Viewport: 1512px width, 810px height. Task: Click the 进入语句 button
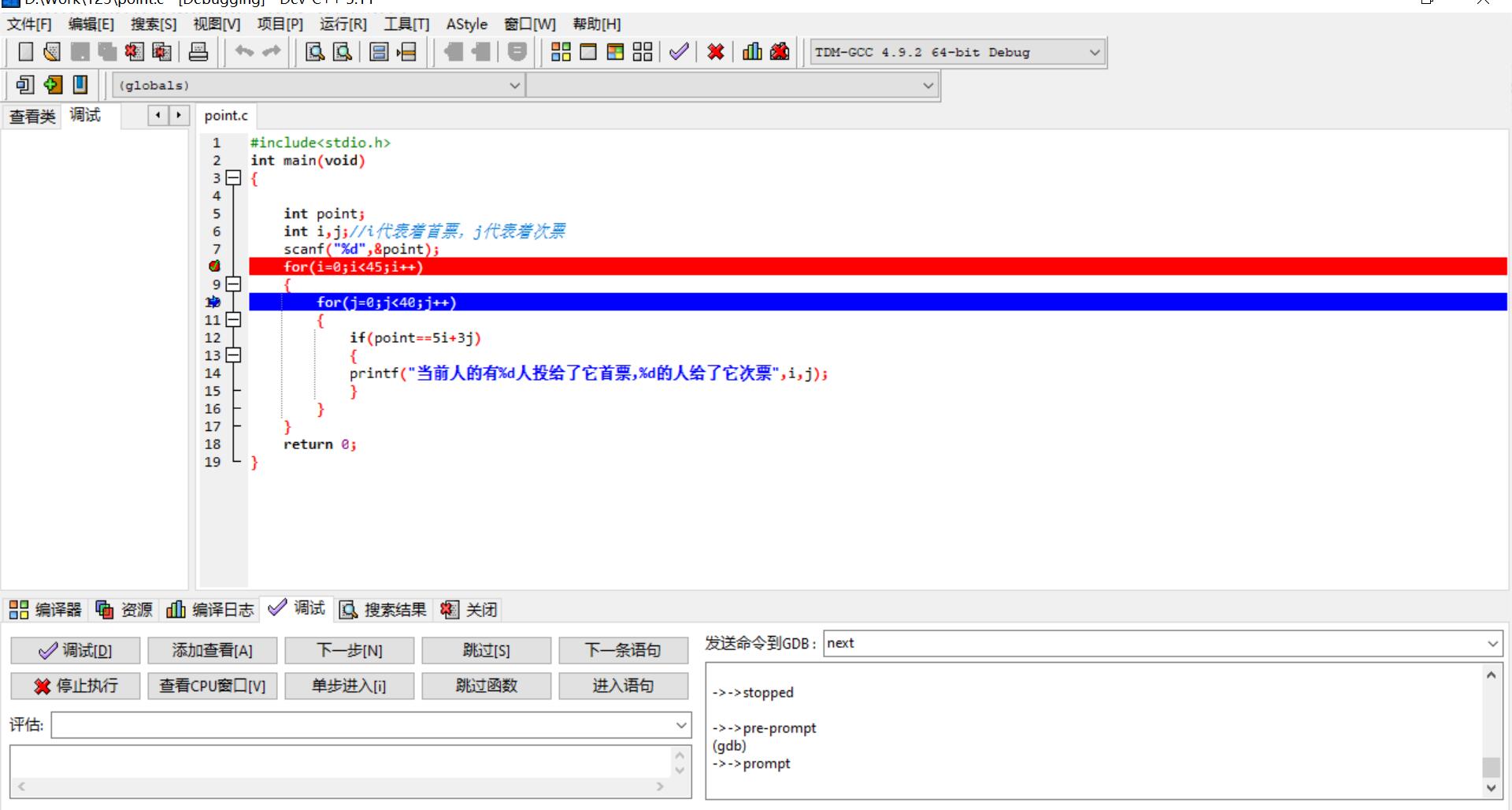624,686
